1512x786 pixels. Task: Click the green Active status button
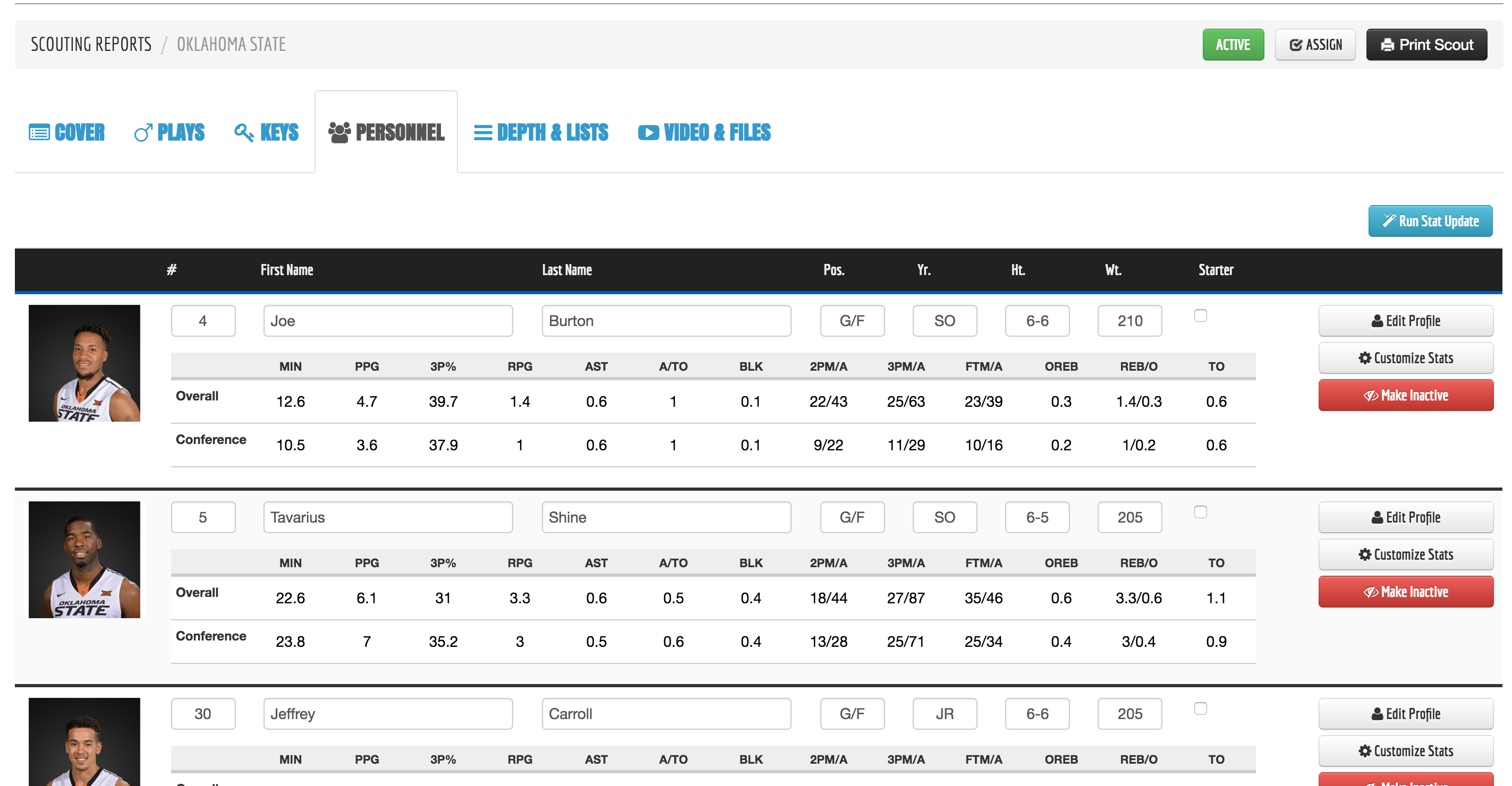click(x=1233, y=45)
